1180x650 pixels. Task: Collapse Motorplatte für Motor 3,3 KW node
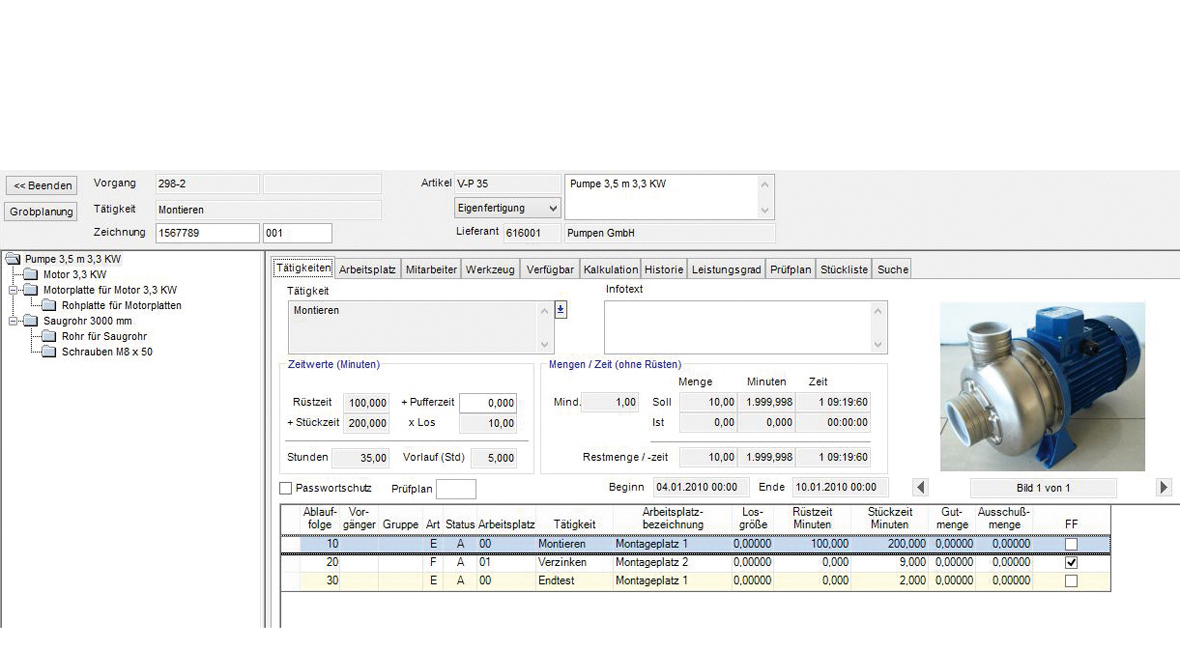pyautogui.click(x=13, y=290)
